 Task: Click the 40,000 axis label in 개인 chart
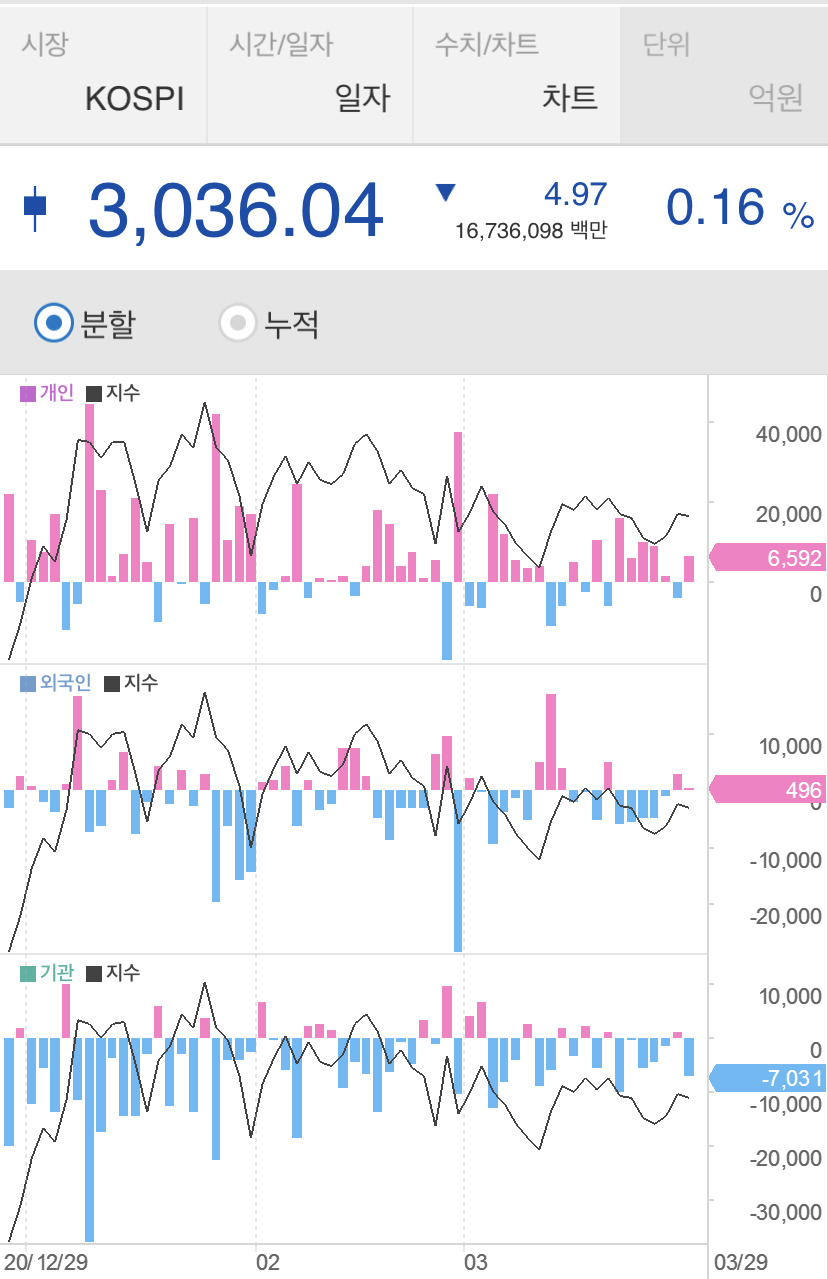pyautogui.click(x=788, y=434)
